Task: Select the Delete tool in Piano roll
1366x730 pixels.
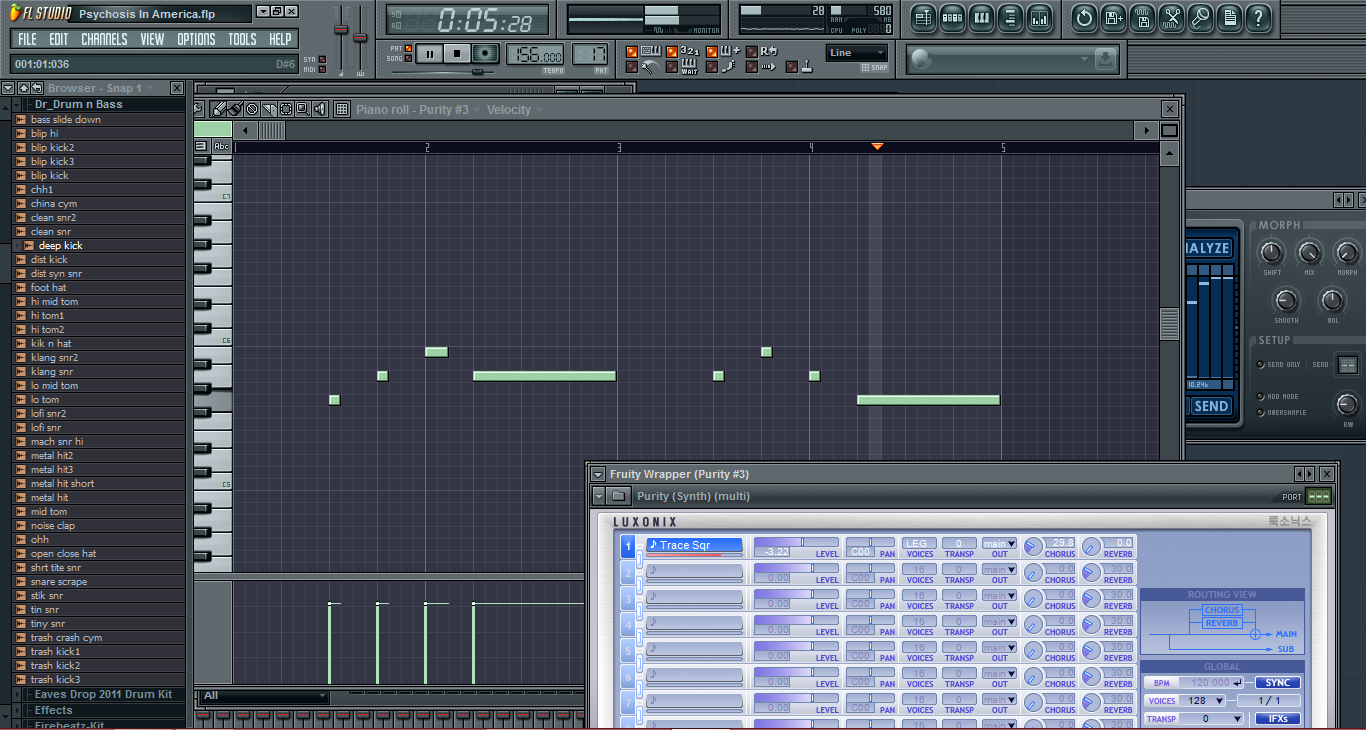Action: pyautogui.click(x=252, y=110)
